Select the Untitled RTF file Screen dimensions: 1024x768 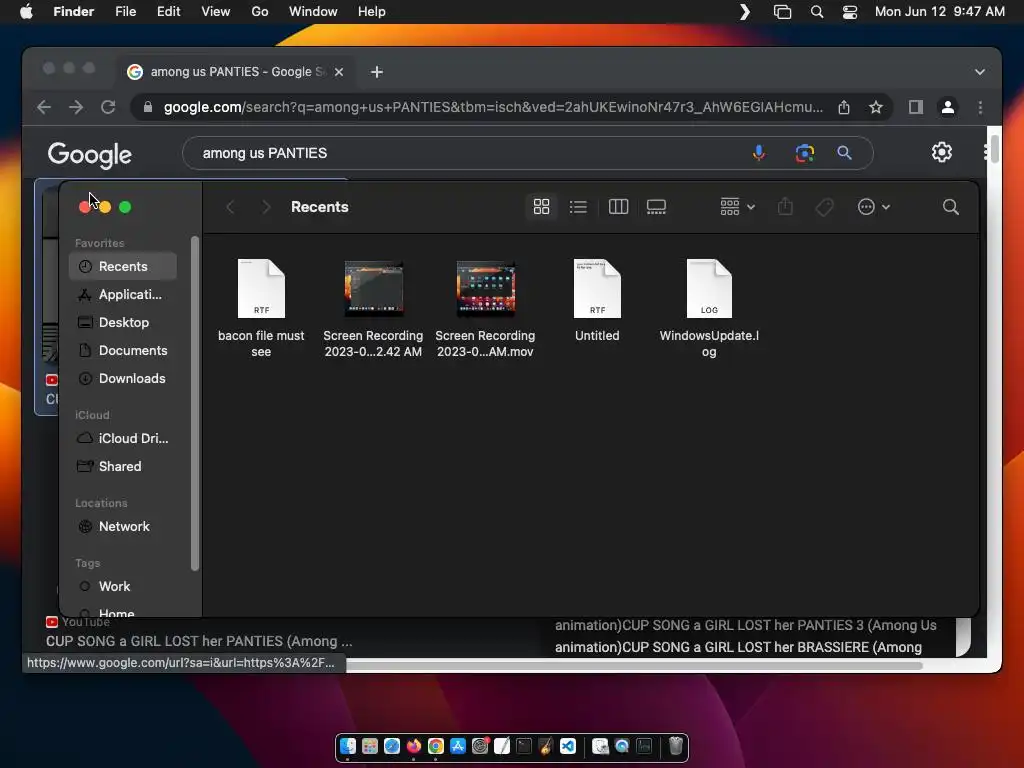point(597,302)
